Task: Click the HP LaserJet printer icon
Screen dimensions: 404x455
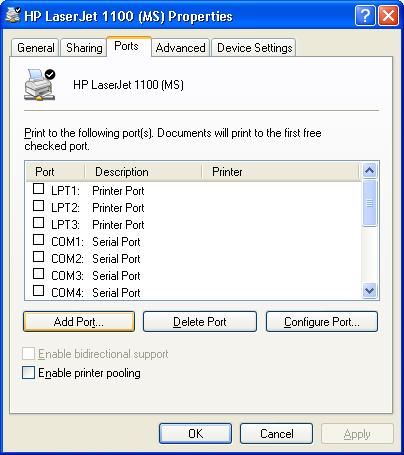Action: click(39, 85)
